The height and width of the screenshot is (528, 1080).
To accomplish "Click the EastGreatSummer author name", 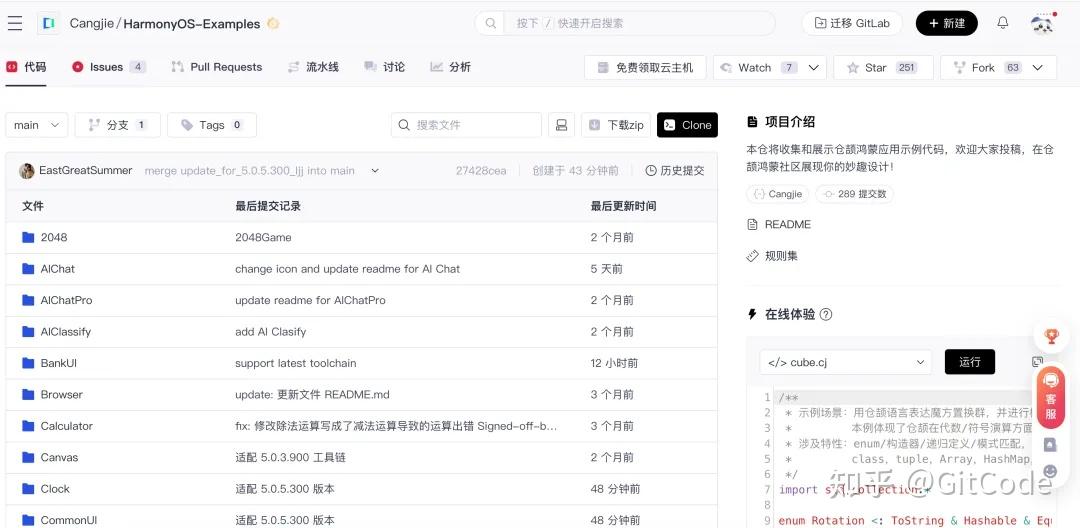I will click(x=85, y=171).
